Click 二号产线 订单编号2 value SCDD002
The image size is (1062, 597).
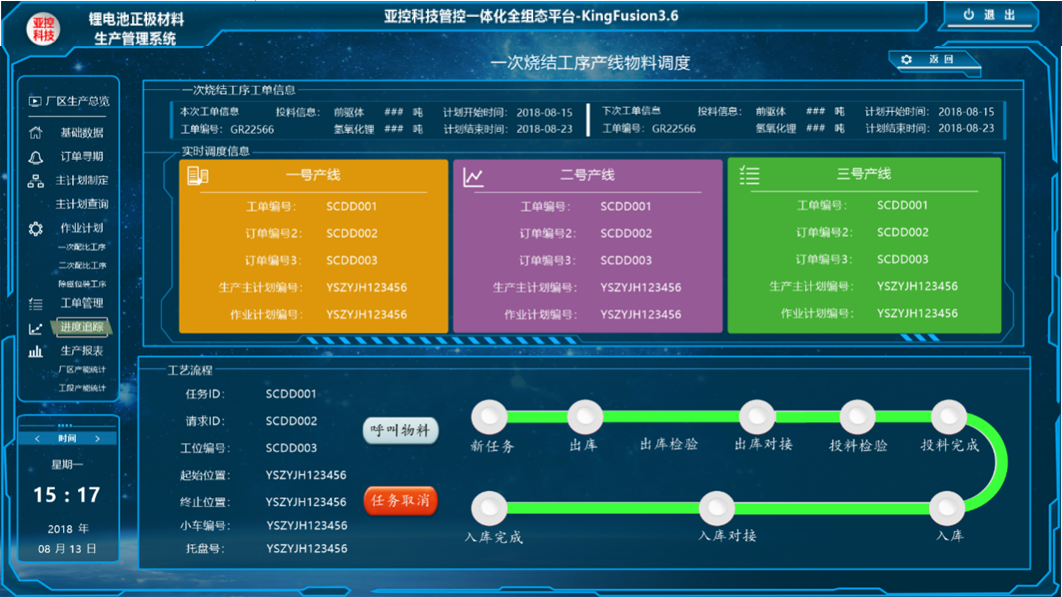(x=626, y=233)
